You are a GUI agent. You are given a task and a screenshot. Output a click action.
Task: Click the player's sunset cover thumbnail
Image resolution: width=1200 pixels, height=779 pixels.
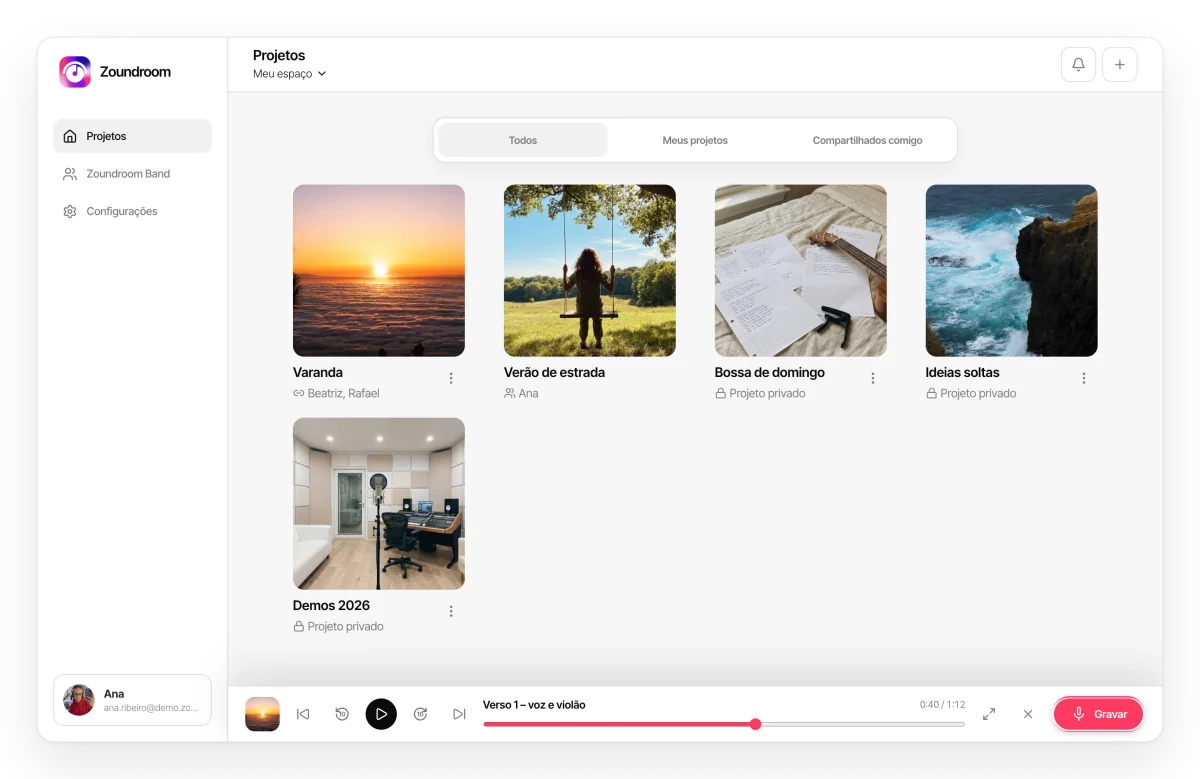[x=263, y=714]
